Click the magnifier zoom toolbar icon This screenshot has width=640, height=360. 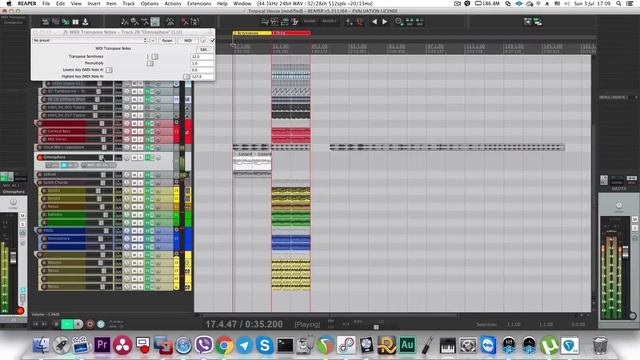399,22
